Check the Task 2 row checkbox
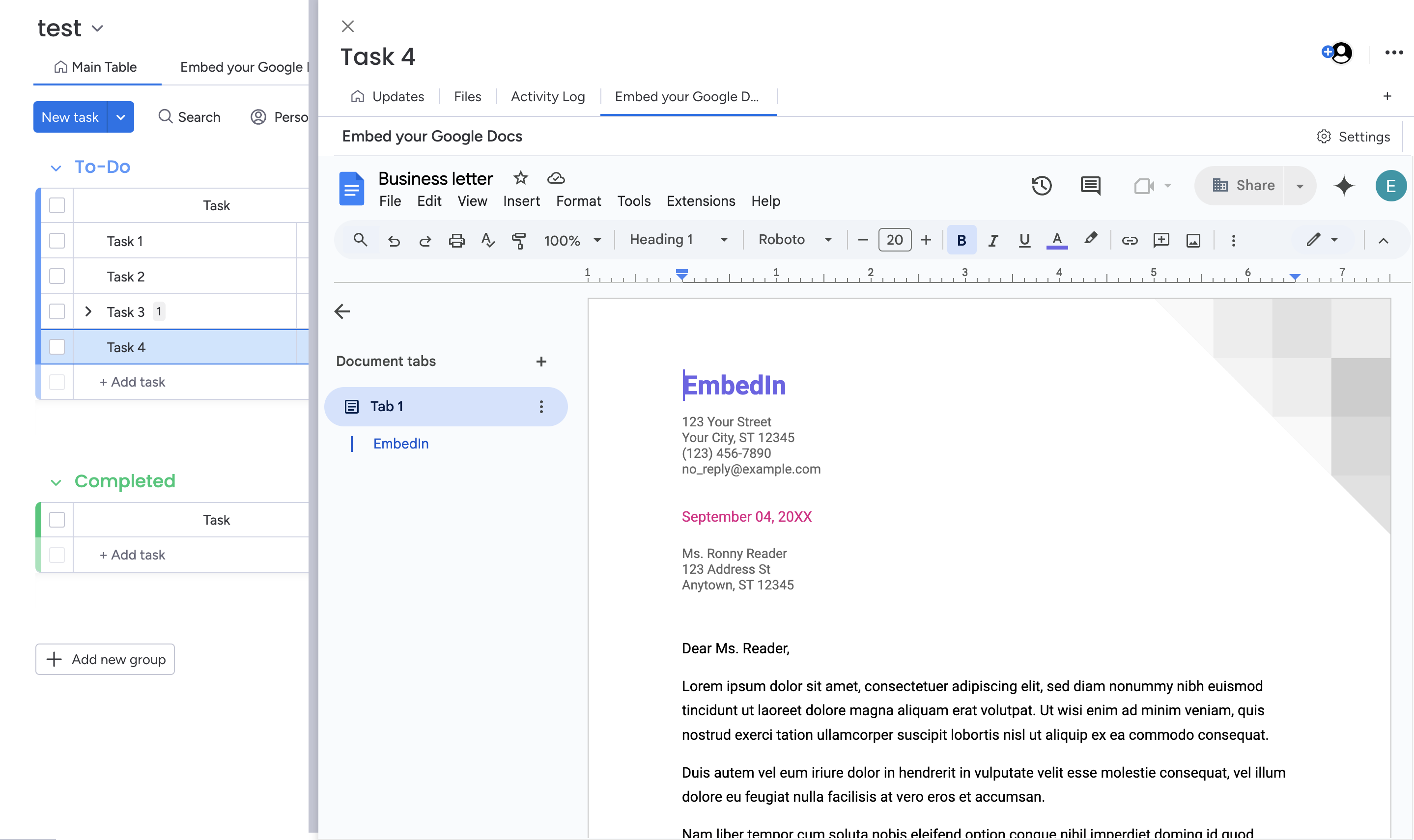The height and width of the screenshot is (840, 1414). (x=57, y=276)
